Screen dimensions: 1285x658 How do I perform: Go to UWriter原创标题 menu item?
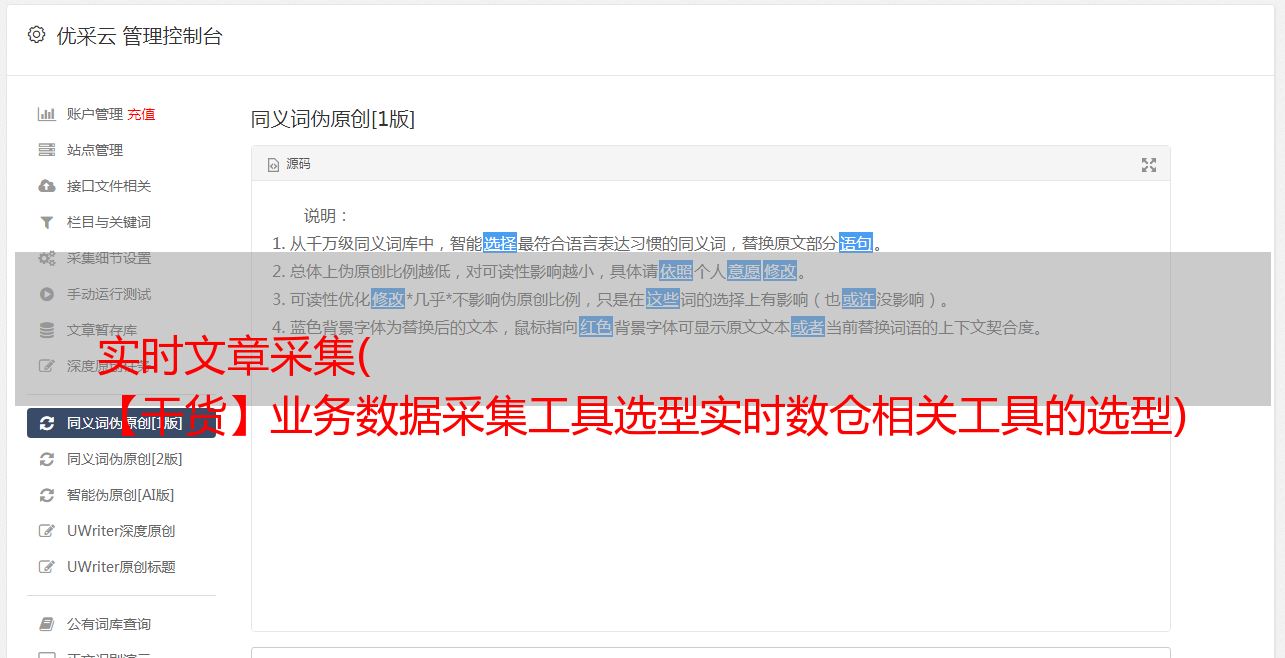(121, 567)
